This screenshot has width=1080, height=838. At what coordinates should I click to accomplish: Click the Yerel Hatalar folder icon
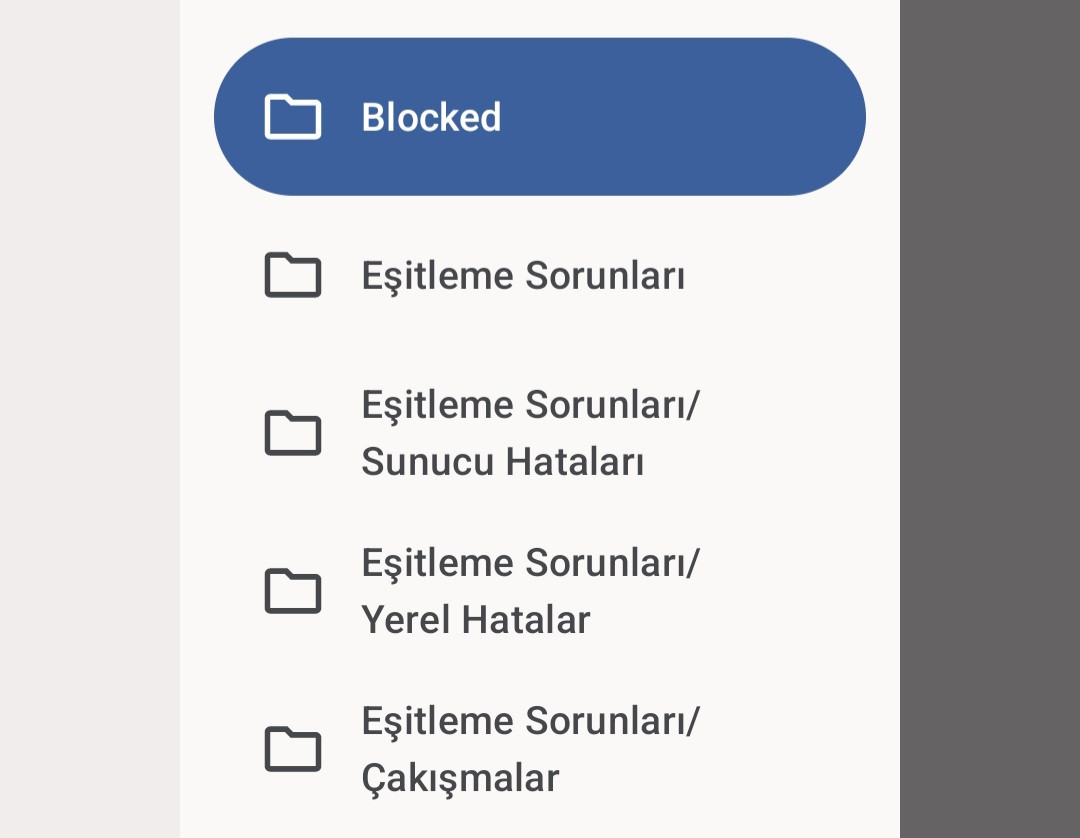[x=292, y=591]
